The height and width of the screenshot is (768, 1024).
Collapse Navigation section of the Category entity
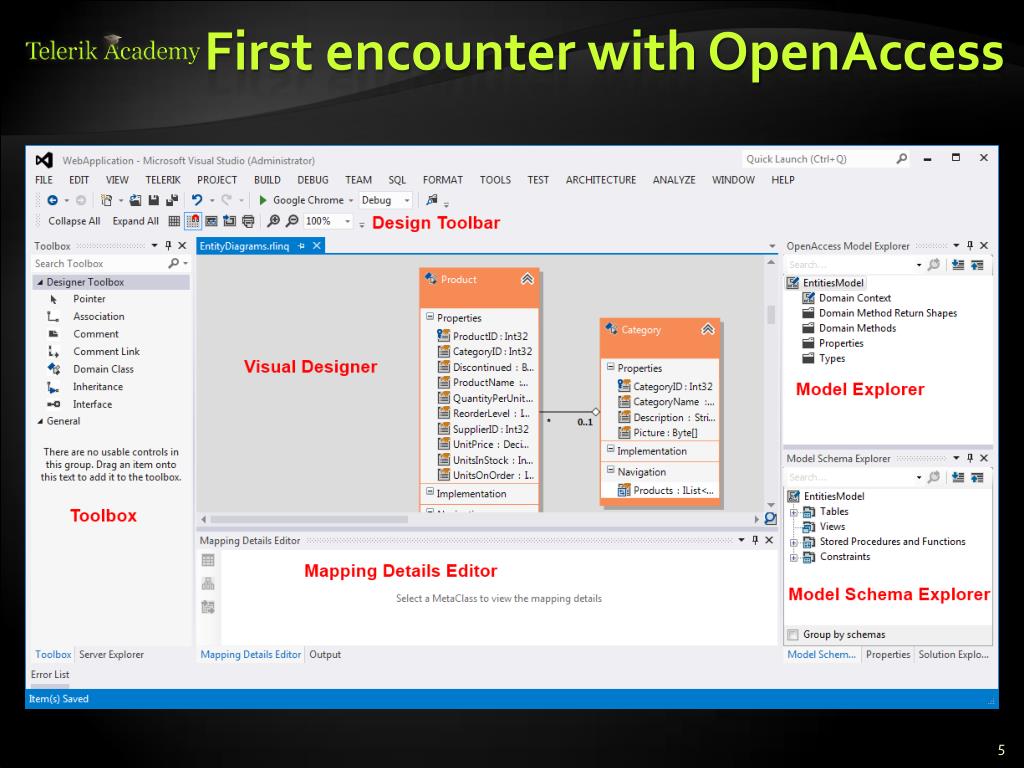click(x=611, y=470)
